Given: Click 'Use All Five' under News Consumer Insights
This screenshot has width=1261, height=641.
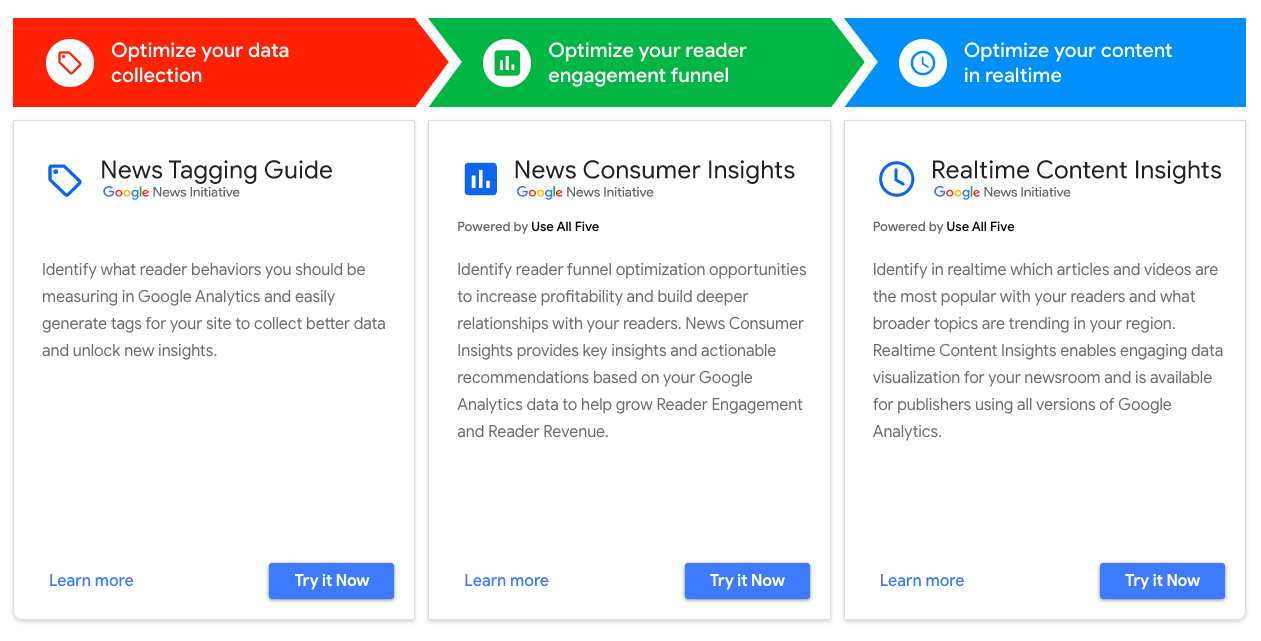Looking at the screenshot, I should (567, 226).
